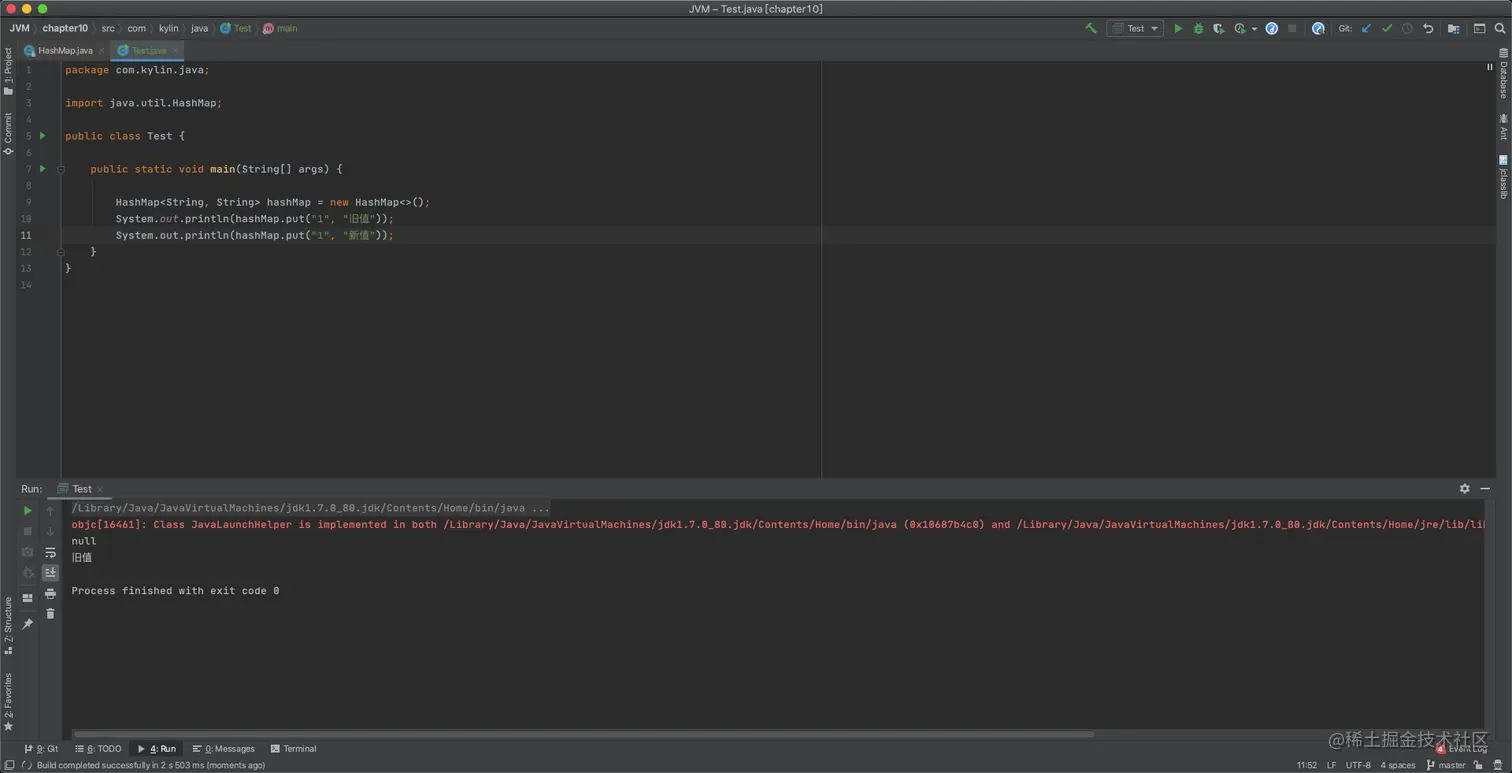Click chapter10 in the breadcrumb bar
1512x773 pixels.
65,28
